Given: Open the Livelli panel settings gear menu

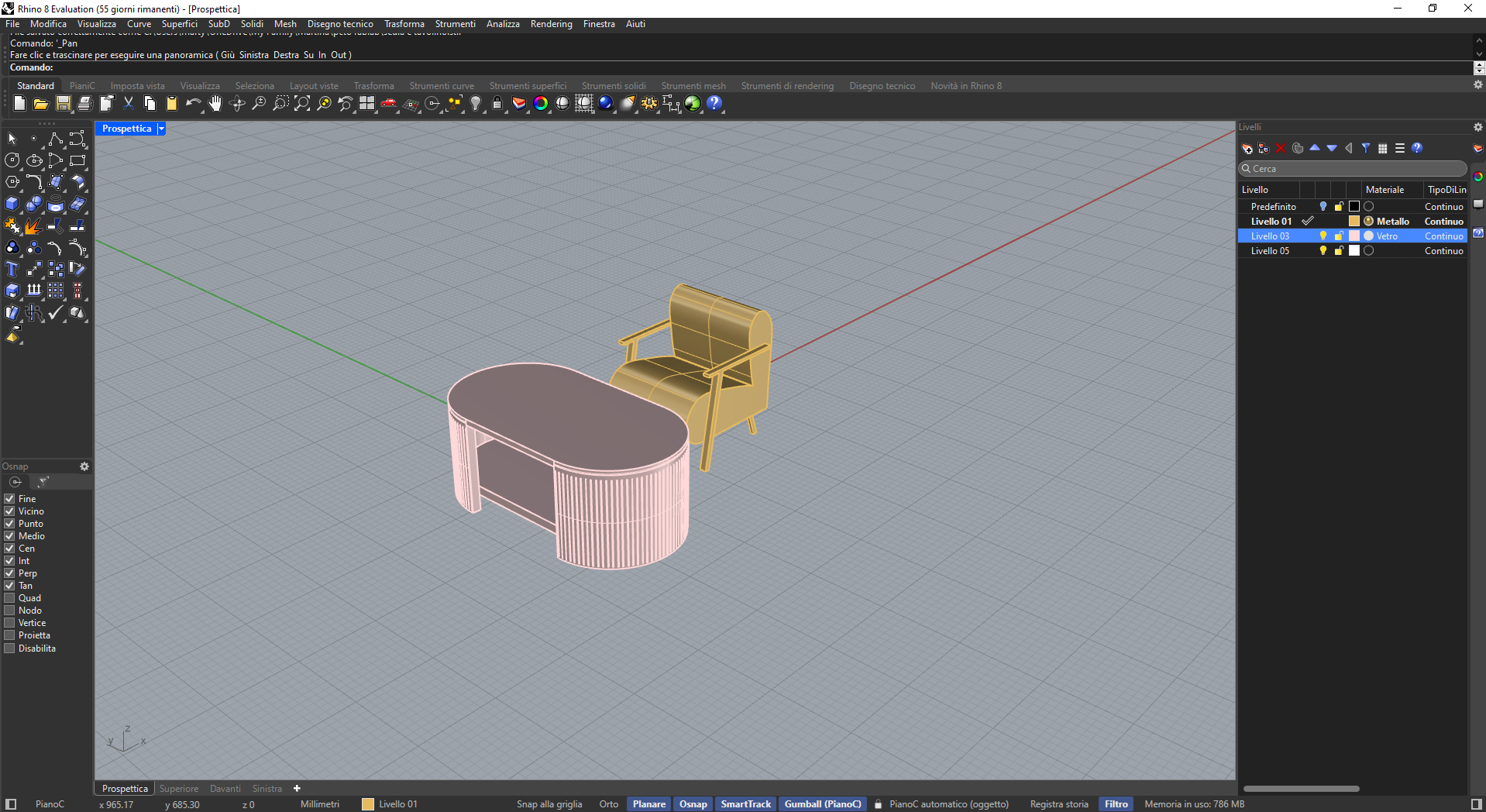Looking at the screenshot, I should 1477,126.
